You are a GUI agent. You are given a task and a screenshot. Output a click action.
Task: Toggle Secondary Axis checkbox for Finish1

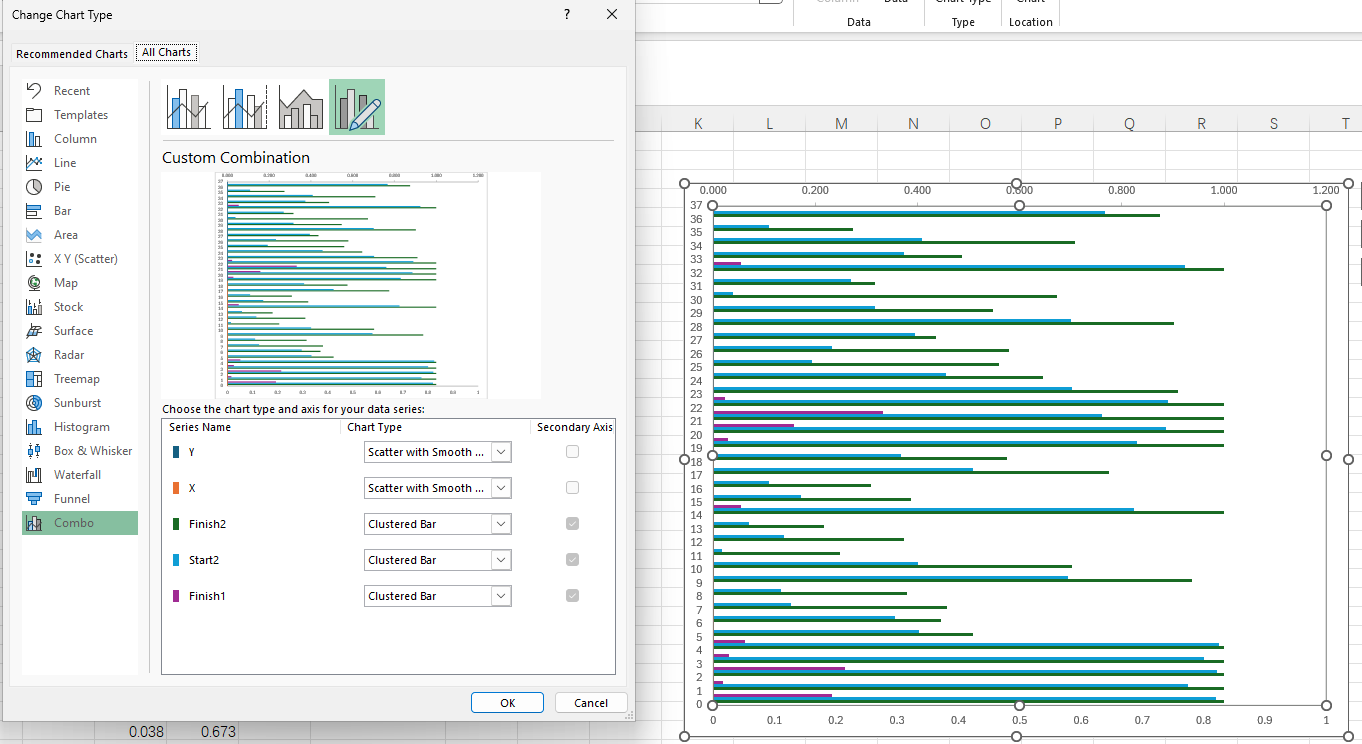pos(572,596)
